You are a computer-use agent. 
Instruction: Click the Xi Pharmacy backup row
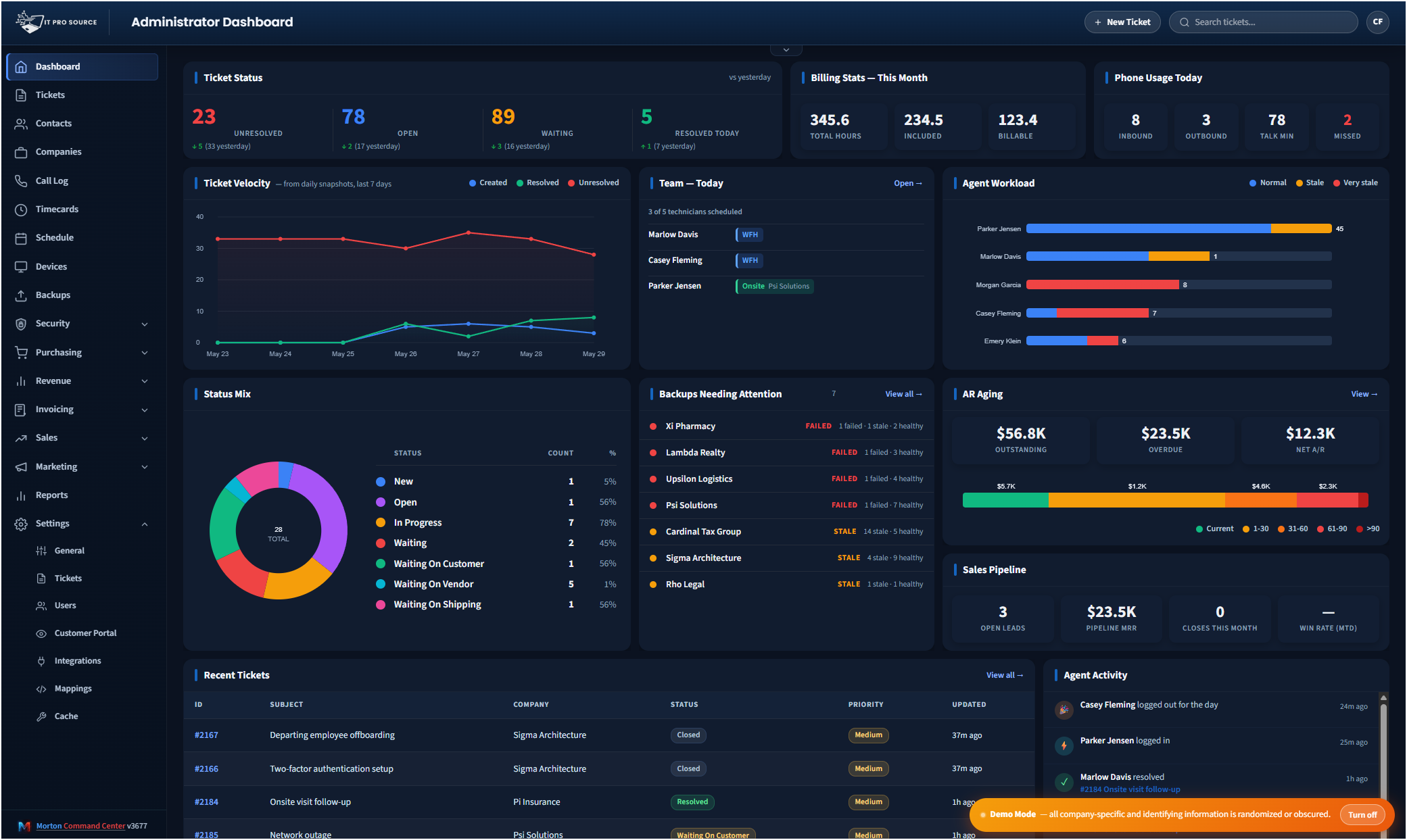click(786, 426)
